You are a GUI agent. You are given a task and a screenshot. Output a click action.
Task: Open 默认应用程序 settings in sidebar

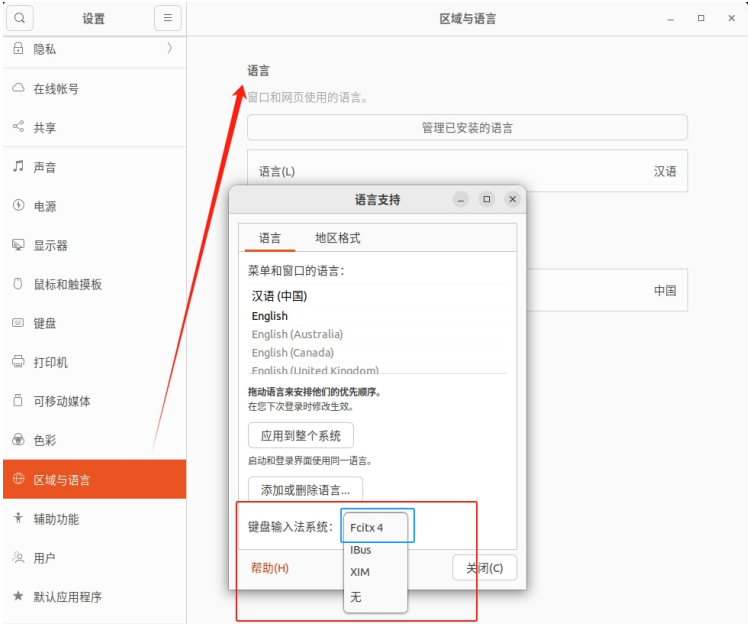[x=94, y=597]
